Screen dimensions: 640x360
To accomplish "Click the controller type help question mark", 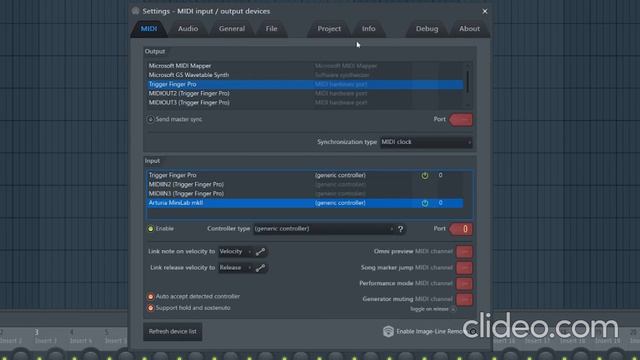I will [x=400, y=229].
